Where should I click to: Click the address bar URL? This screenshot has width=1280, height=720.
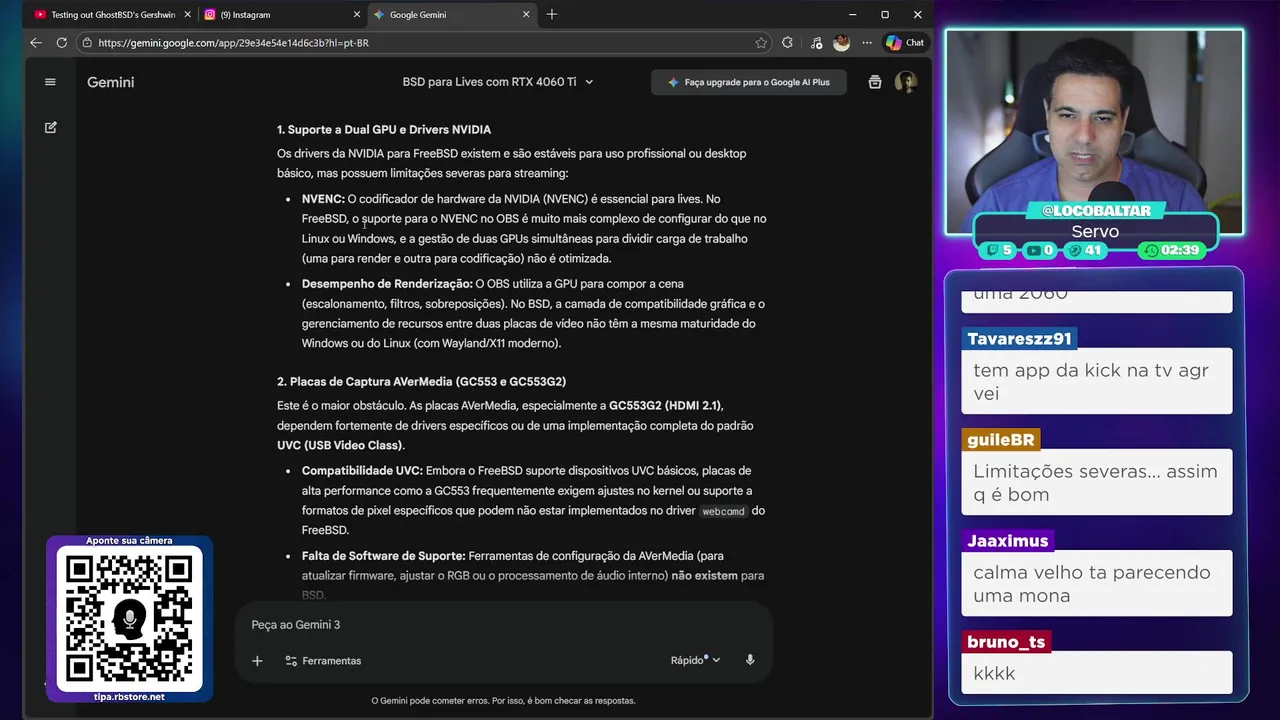233,43
